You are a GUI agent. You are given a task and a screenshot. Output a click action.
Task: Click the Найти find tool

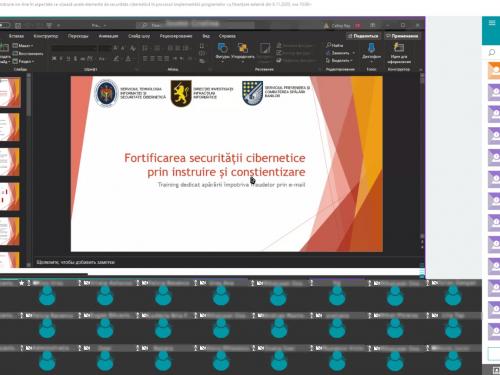coord(335,45)
